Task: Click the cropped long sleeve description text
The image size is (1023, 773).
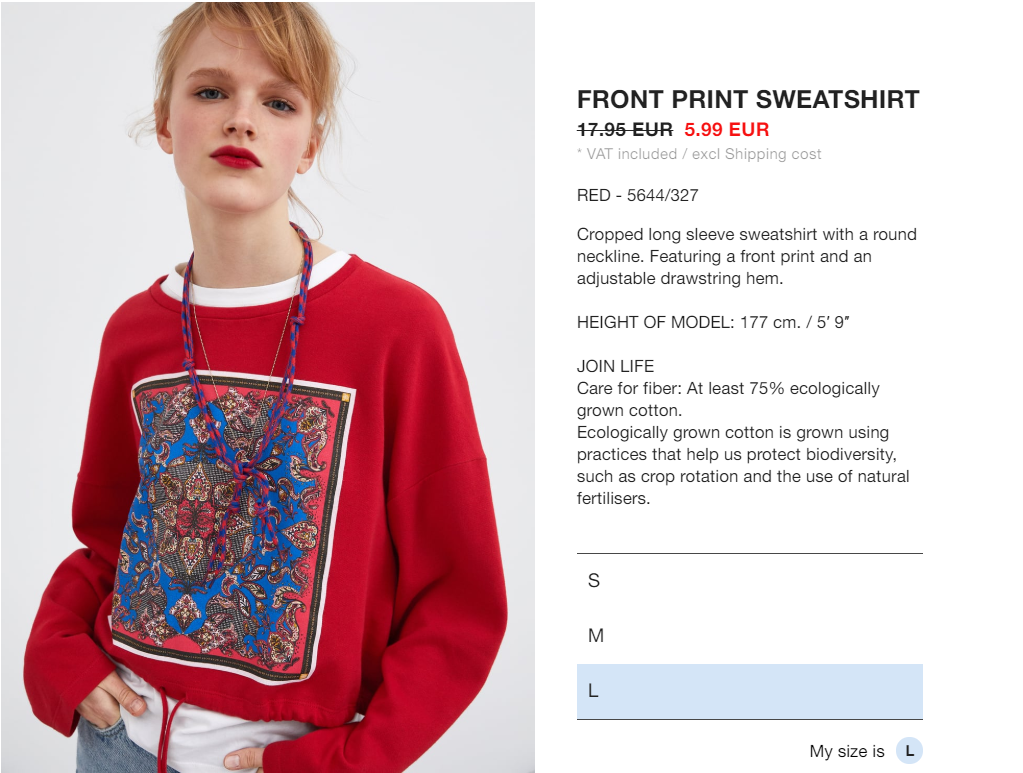Action: (x=746, y=256)
